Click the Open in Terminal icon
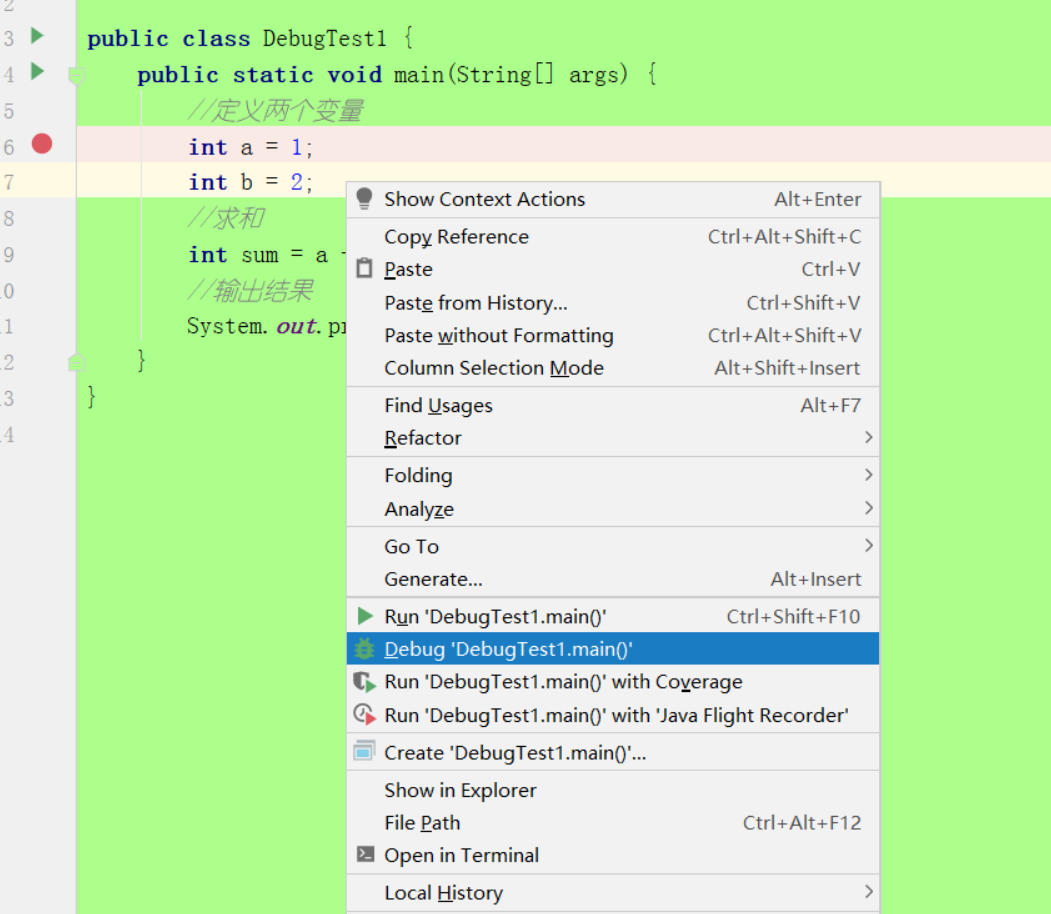This screenshot has width=1051, height=914. [x=365, y=855]
